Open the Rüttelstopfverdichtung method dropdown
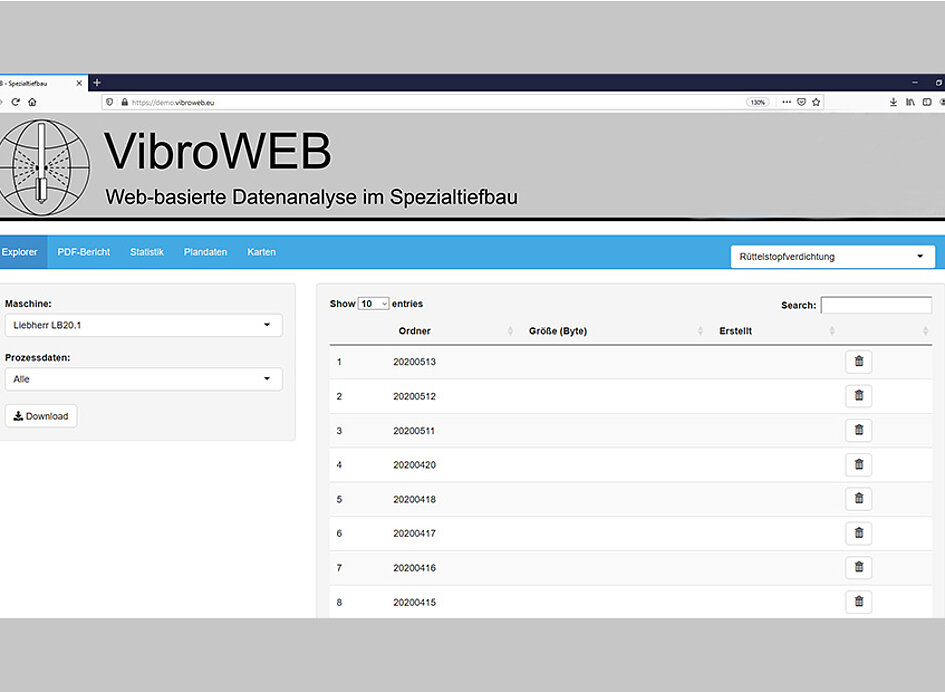This screenshot has width=945, height=692. pyautogui.click(x=833, y=257)
